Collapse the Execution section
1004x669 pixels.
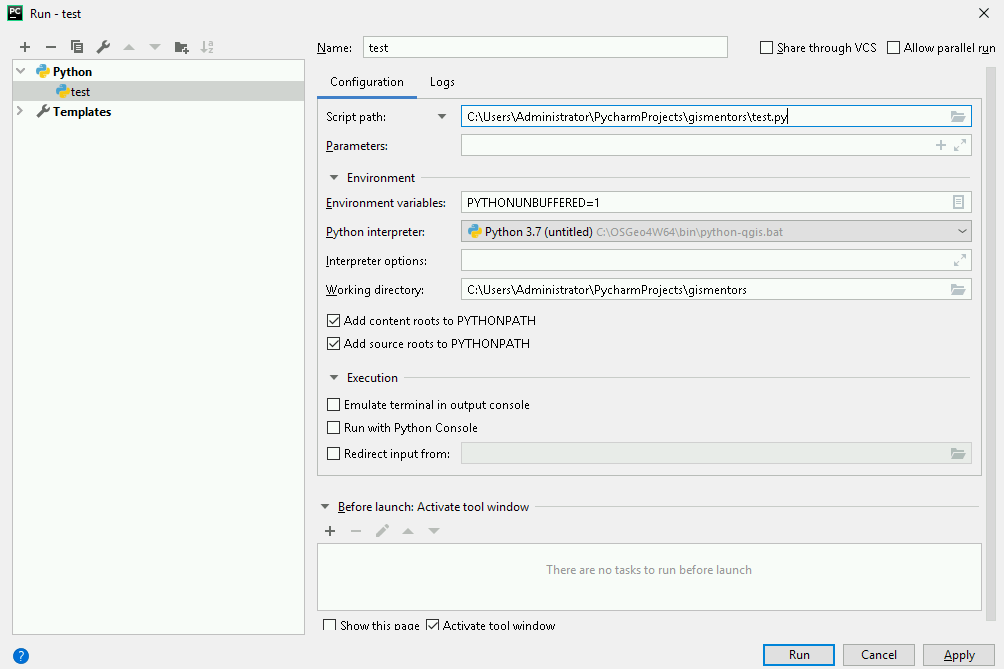tap(333, 377)
